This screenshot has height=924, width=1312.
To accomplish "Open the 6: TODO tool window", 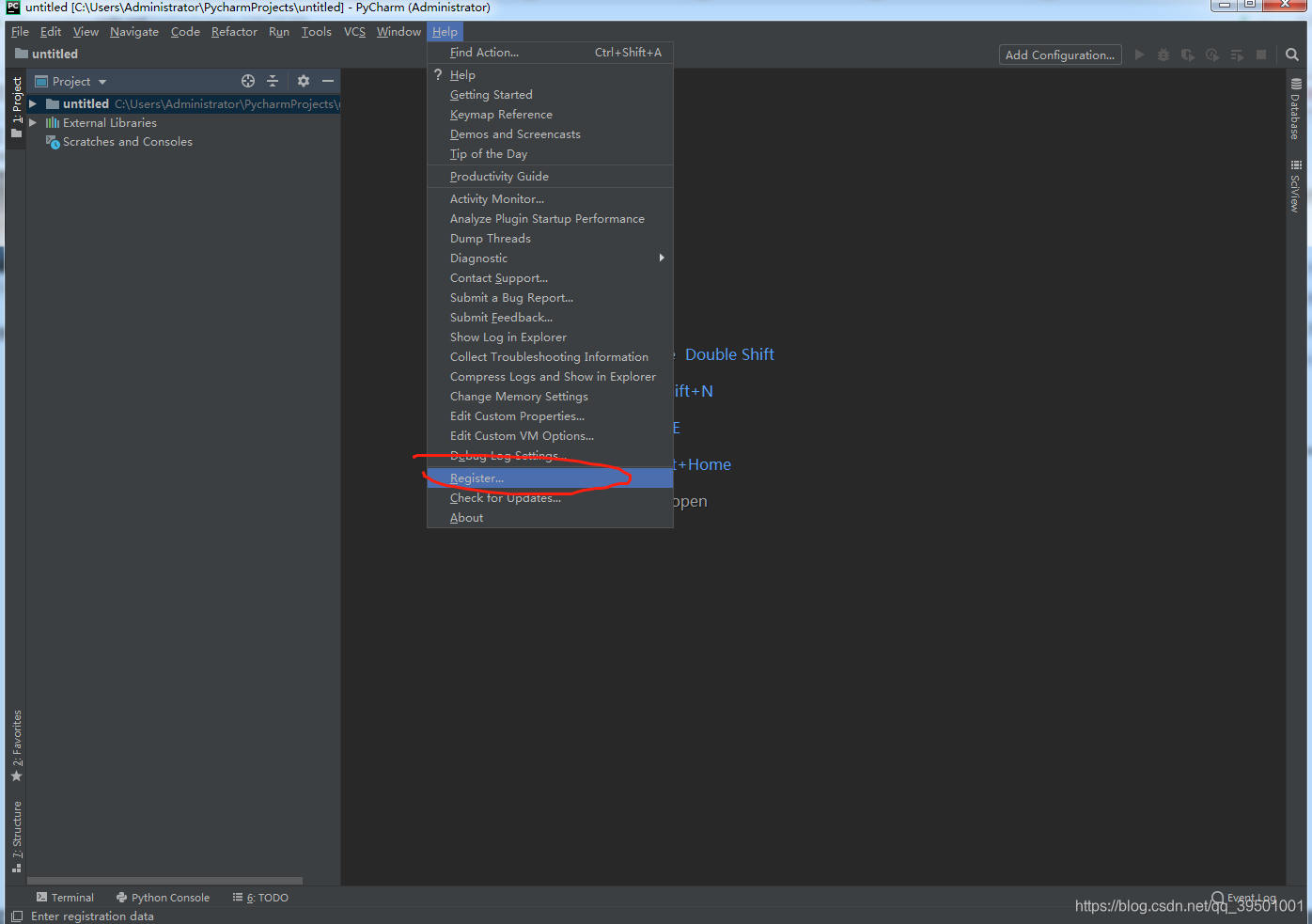I will (260, 898).
